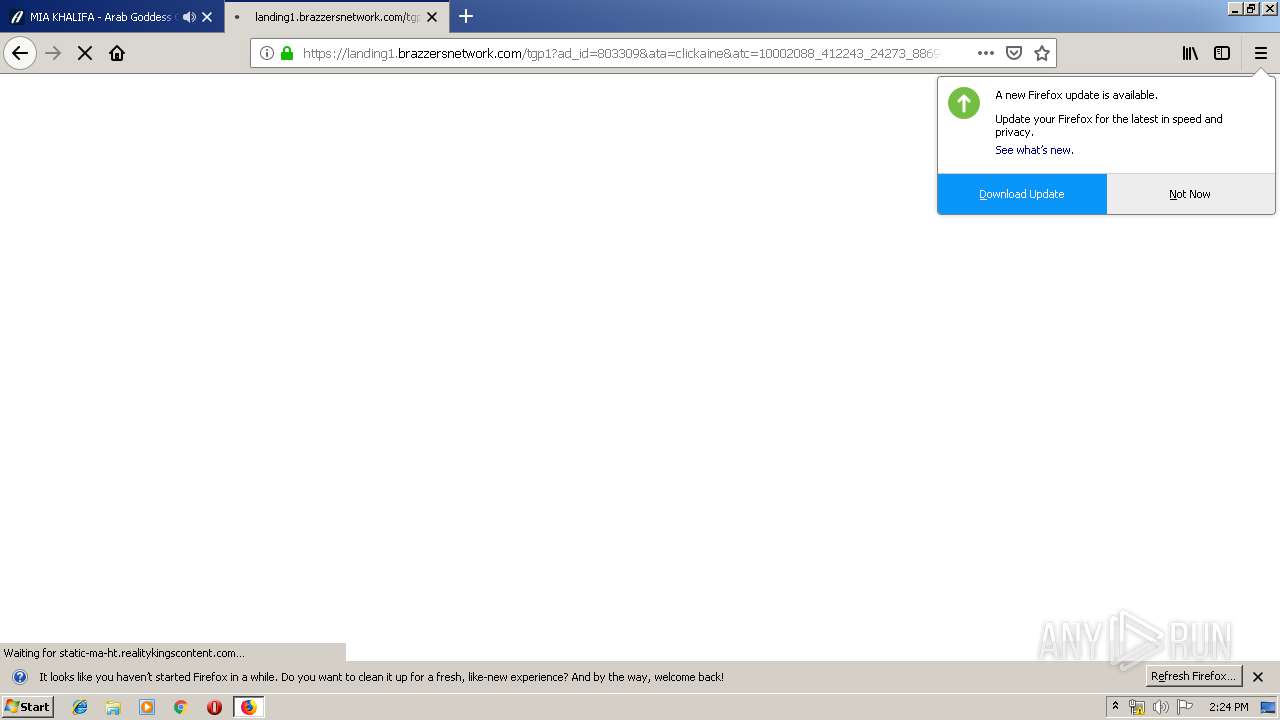1280x720 pixels.
Task: Click the Firefox taskbar button
Action: pyautogui.click(x=248, y=707)
